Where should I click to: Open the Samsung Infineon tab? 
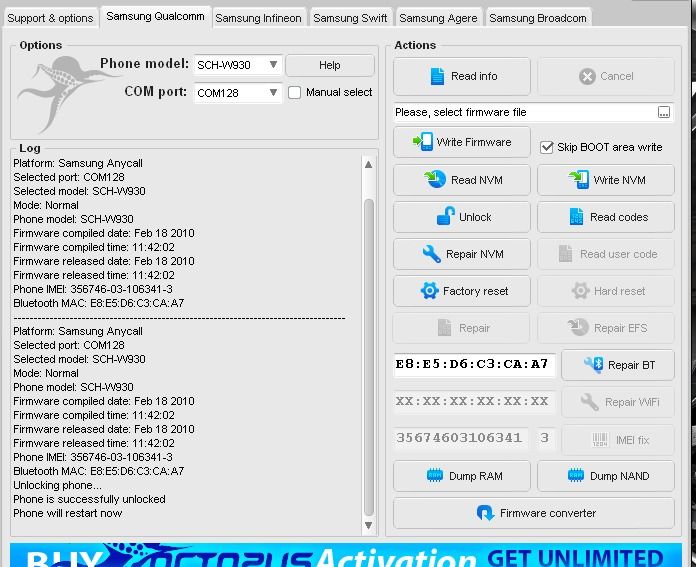[258, 18]
